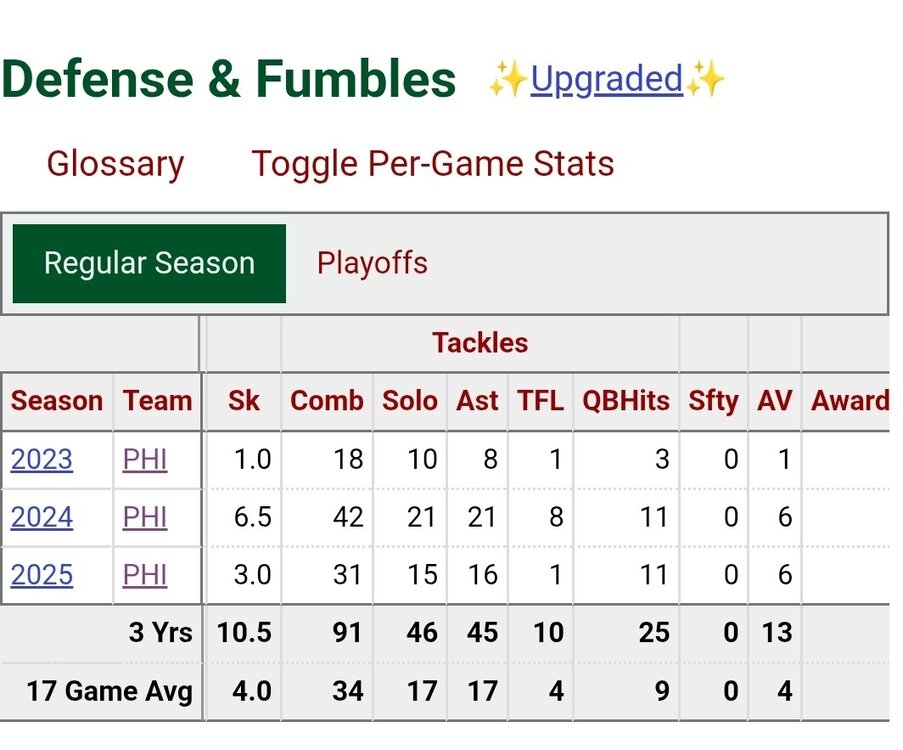
Task: Toggle Per-Game Stats view
Action: click(x=432, y=164)
